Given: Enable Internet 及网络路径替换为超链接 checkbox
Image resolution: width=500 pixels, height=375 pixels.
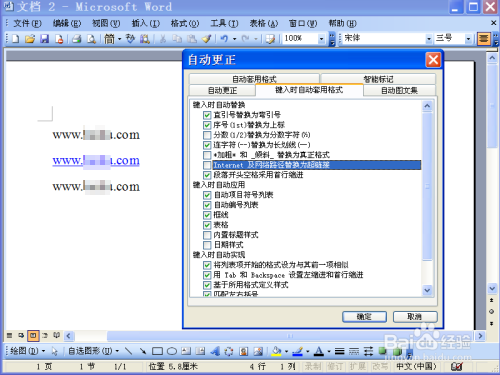Looking at the screenshot, I should [x=207, y=165].
